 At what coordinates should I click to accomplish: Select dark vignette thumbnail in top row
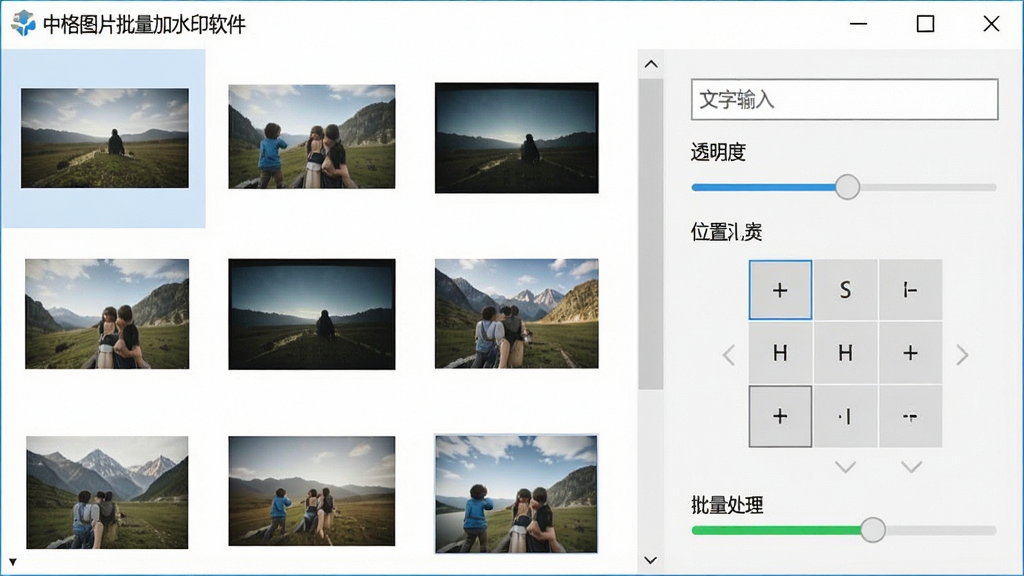tap(517, 138)
